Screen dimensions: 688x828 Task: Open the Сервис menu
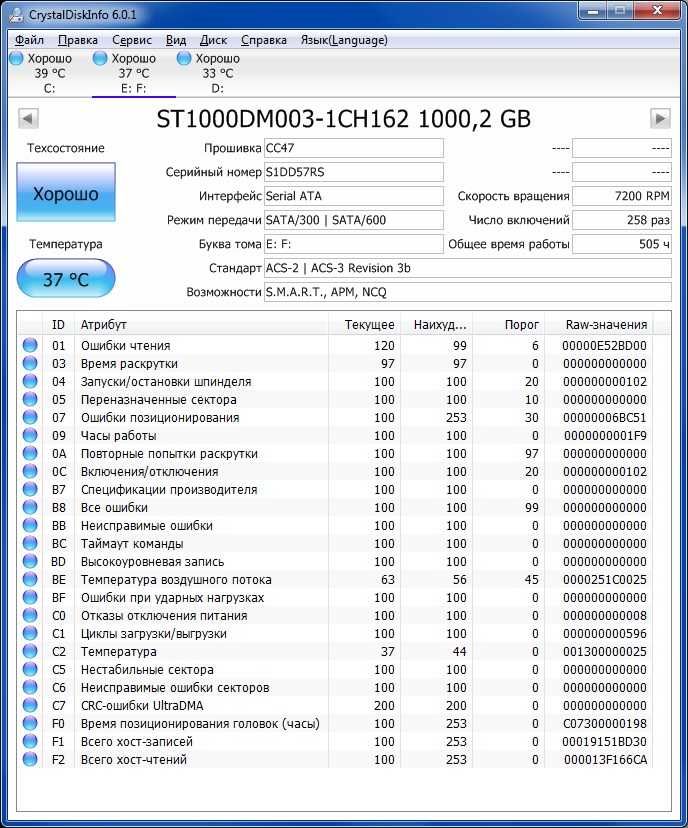131,40
